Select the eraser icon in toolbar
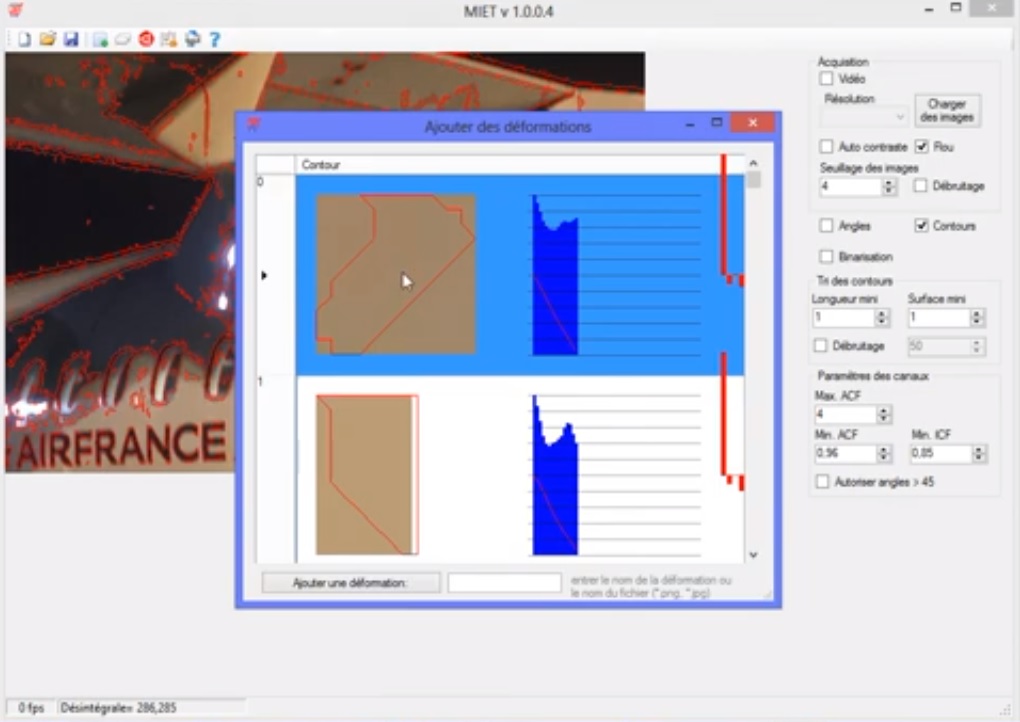Image resolution: width=1020 pixels, height=722 pixels. pyautogui.click(x=122, y=39)
